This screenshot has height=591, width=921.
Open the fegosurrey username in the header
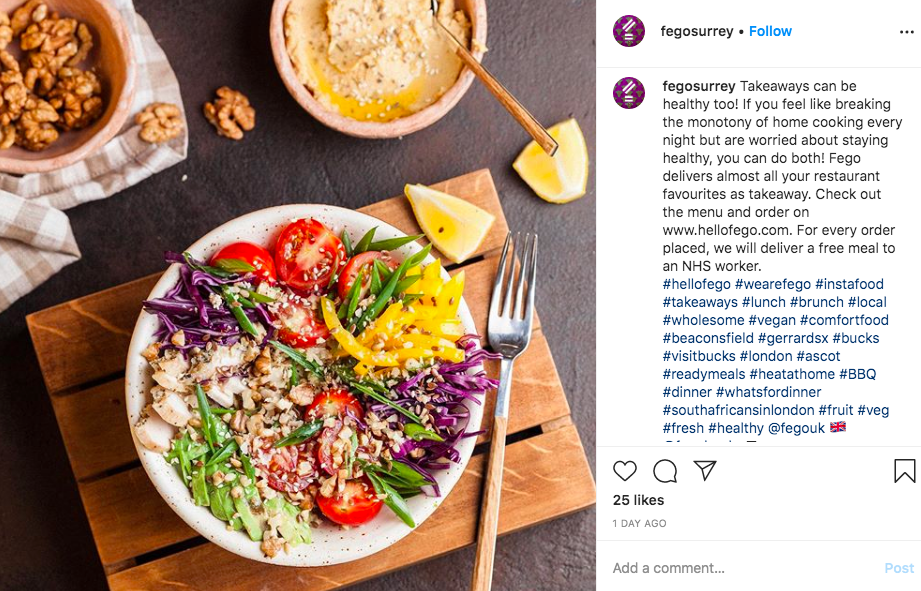(697, 31)
